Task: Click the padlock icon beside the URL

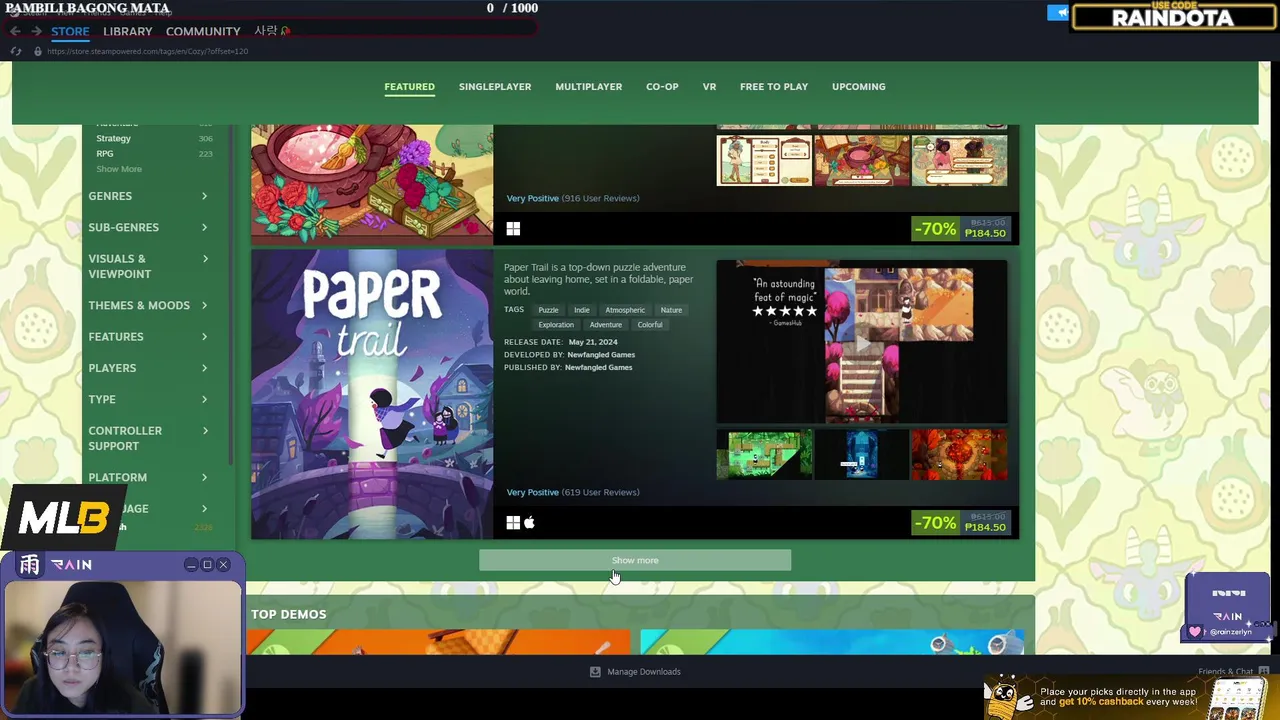Action: 38,51
